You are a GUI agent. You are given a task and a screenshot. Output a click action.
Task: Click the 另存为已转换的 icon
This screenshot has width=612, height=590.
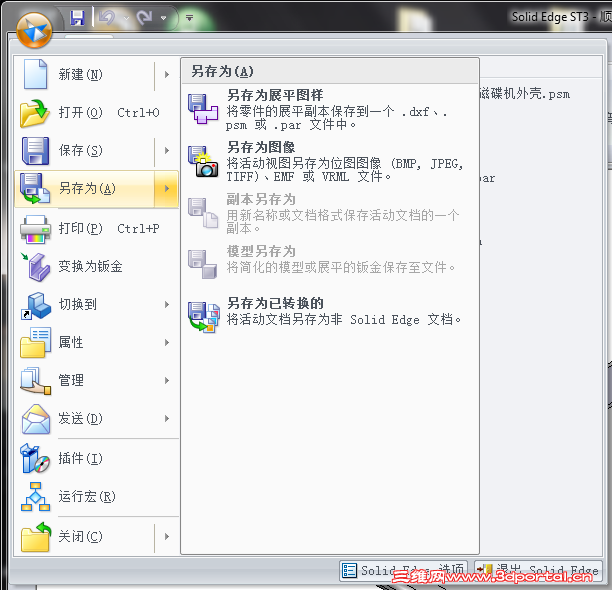tap(204, 317)
